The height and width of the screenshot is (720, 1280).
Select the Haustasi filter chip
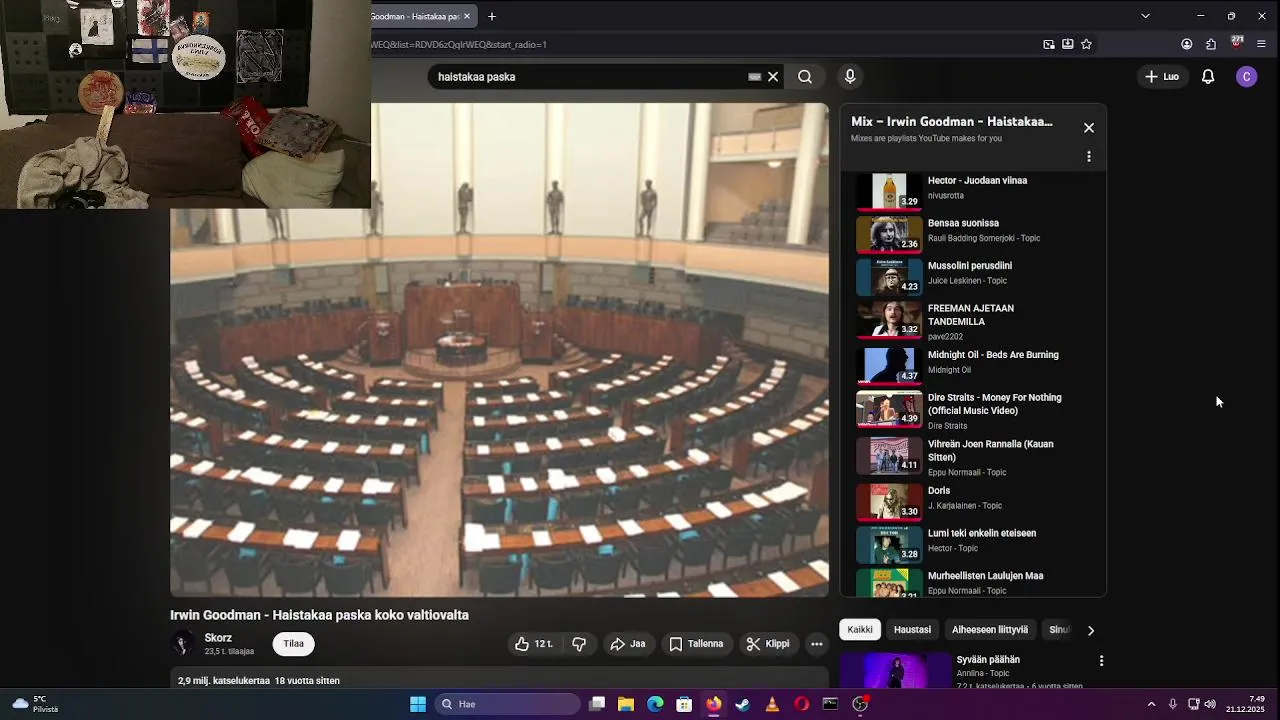[x=912, y=630]
